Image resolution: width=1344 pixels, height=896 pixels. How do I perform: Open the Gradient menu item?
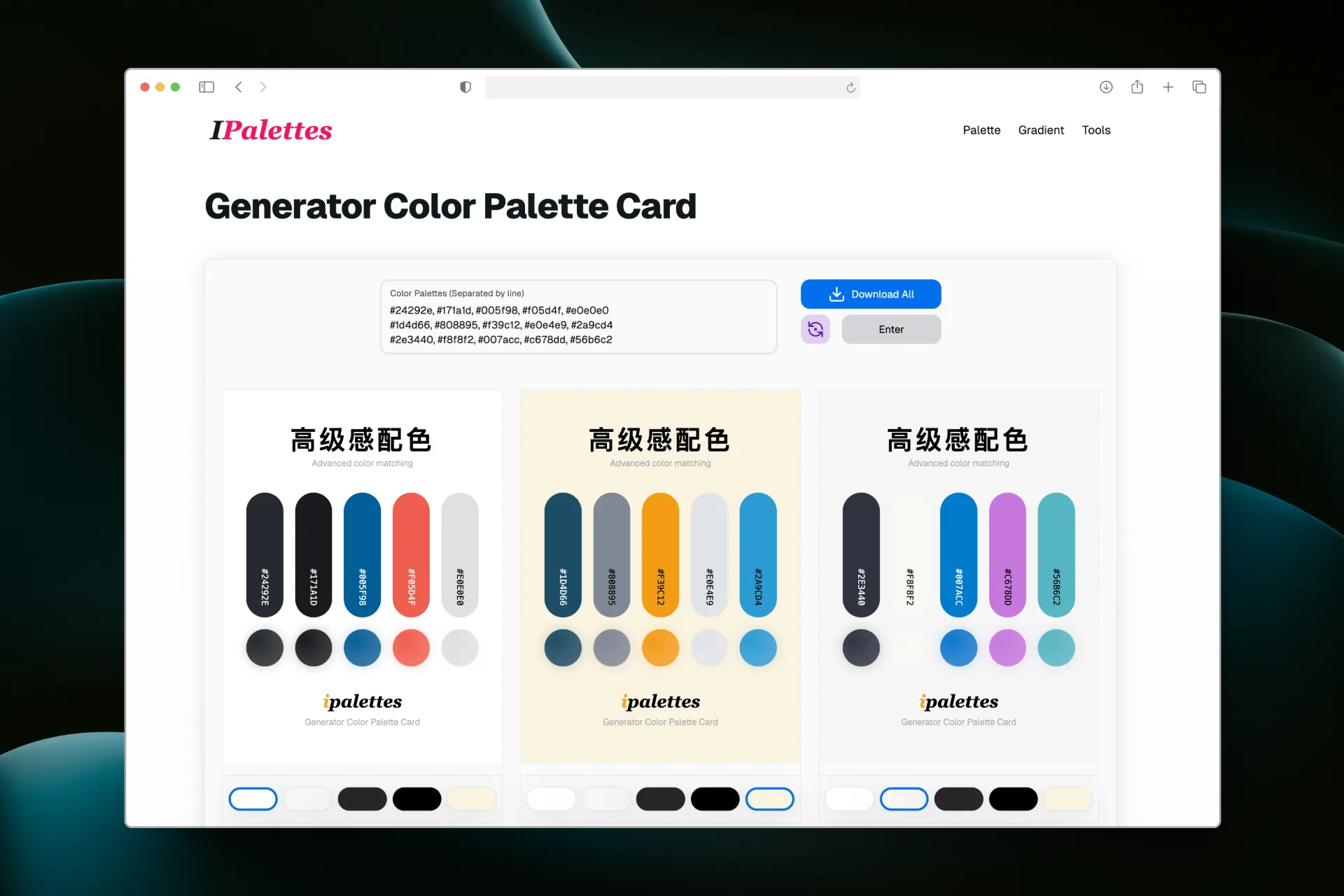[x=1041, y=129]
